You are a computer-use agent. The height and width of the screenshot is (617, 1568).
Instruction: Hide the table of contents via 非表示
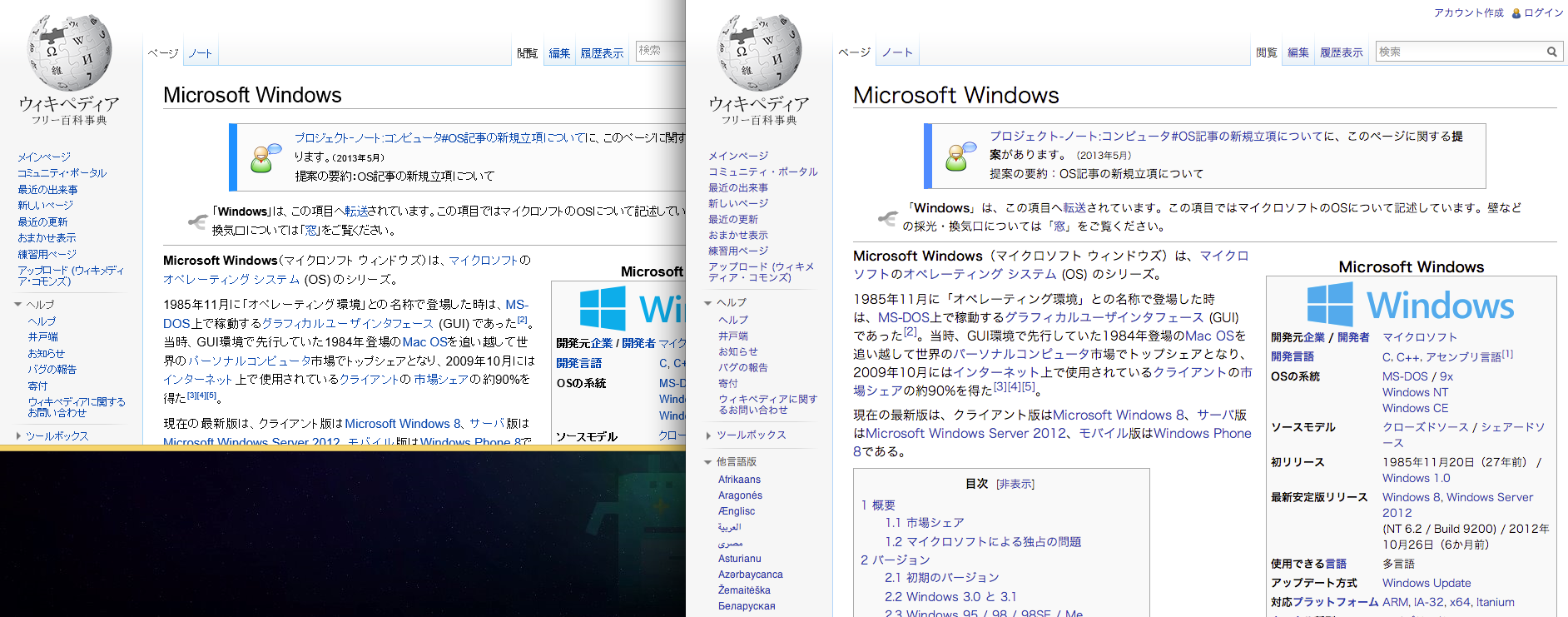[x=1015, y=484]
